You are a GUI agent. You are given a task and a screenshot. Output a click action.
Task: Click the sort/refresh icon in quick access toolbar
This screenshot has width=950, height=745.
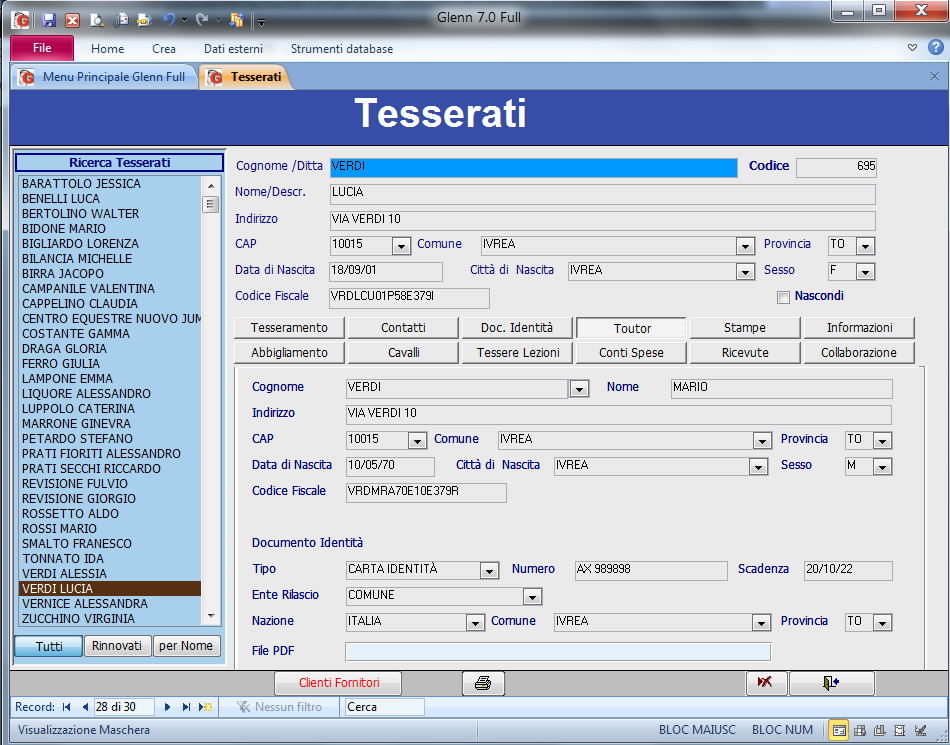pos(236,20)
